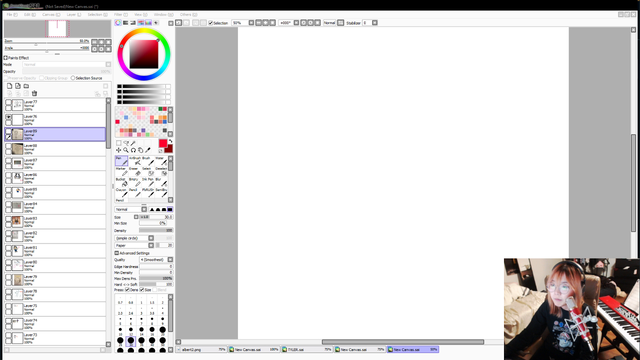Select the AirBrush tool
640x360 pixels.
135,161
